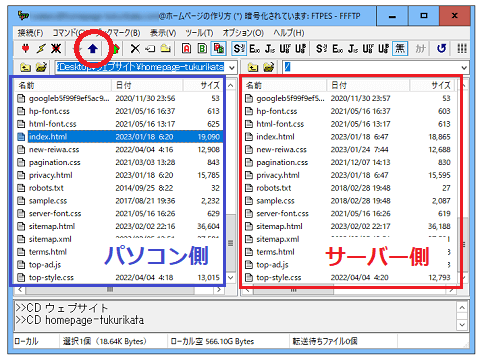Toggle the 無 no-conversion kanji code button
Image resolution: width=480 pixels, height=360 pixels.
400,49
